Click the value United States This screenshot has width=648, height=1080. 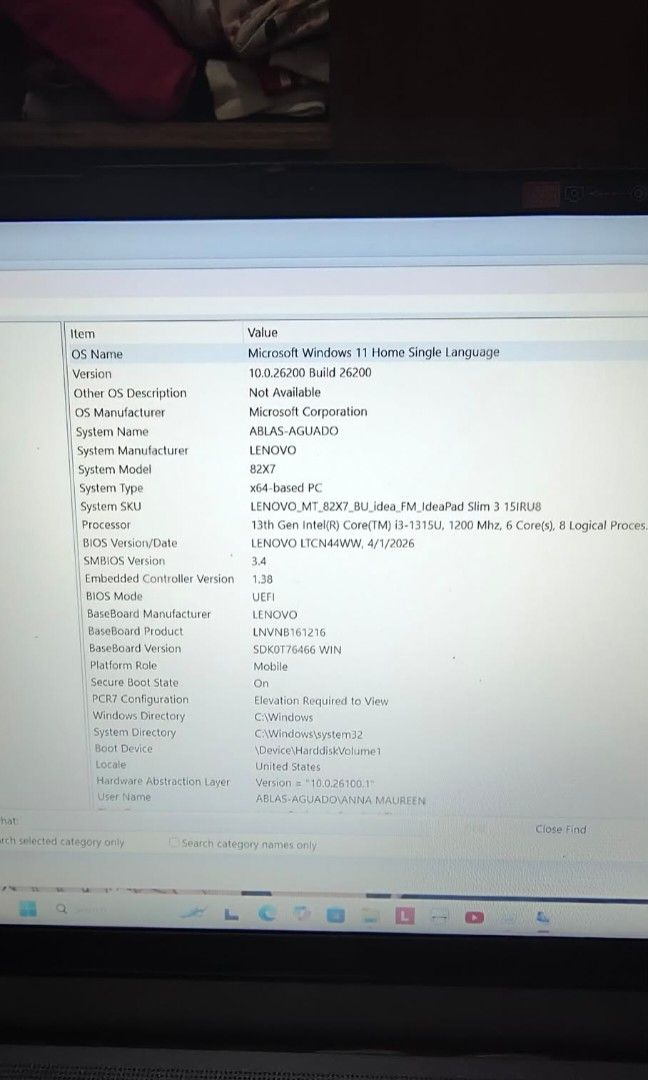tap(288, 766)
